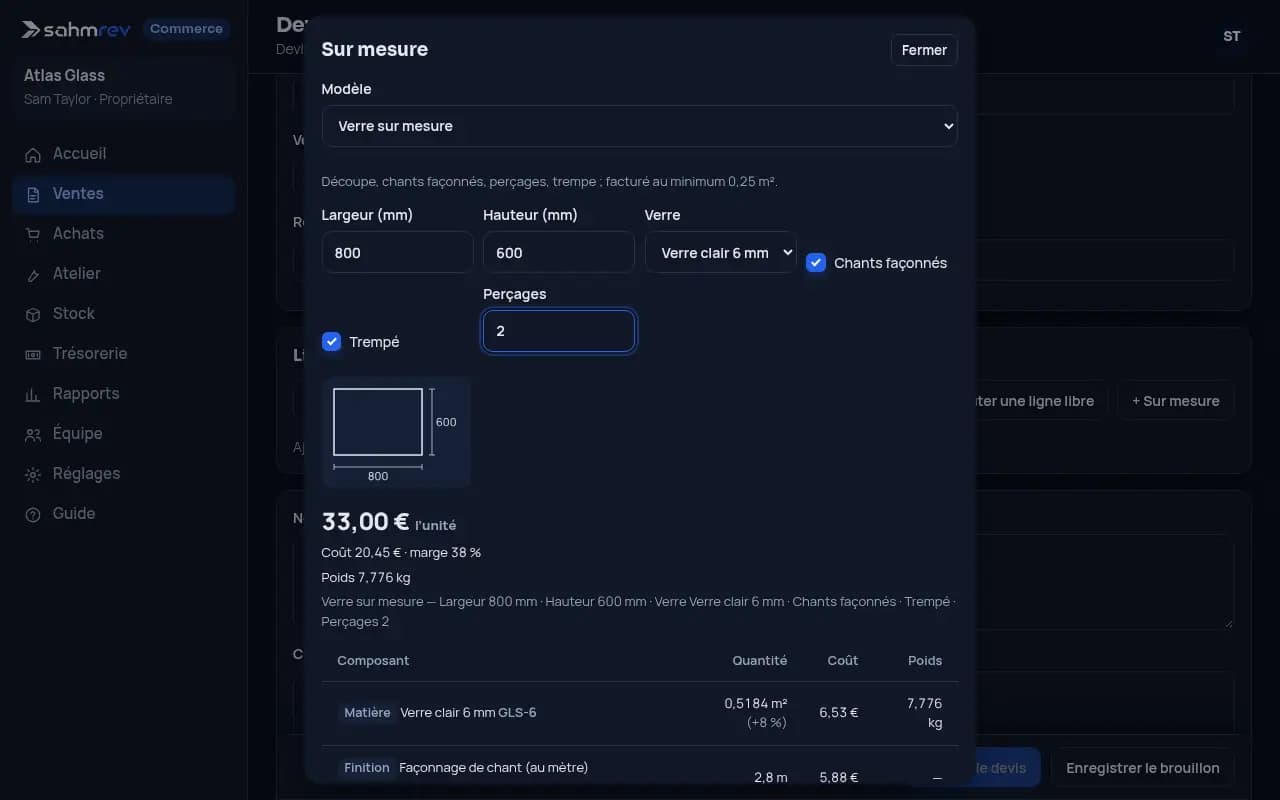Click the Stock box icon
The width and height of the screenshot is (1280, 800).
tap(33, 314)
